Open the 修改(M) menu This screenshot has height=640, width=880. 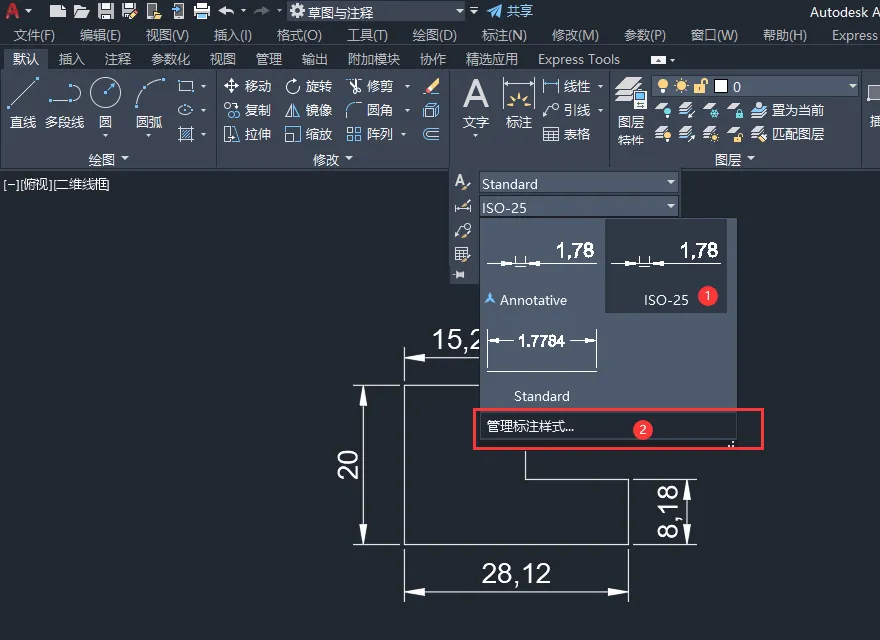click(x=575, y=35)
